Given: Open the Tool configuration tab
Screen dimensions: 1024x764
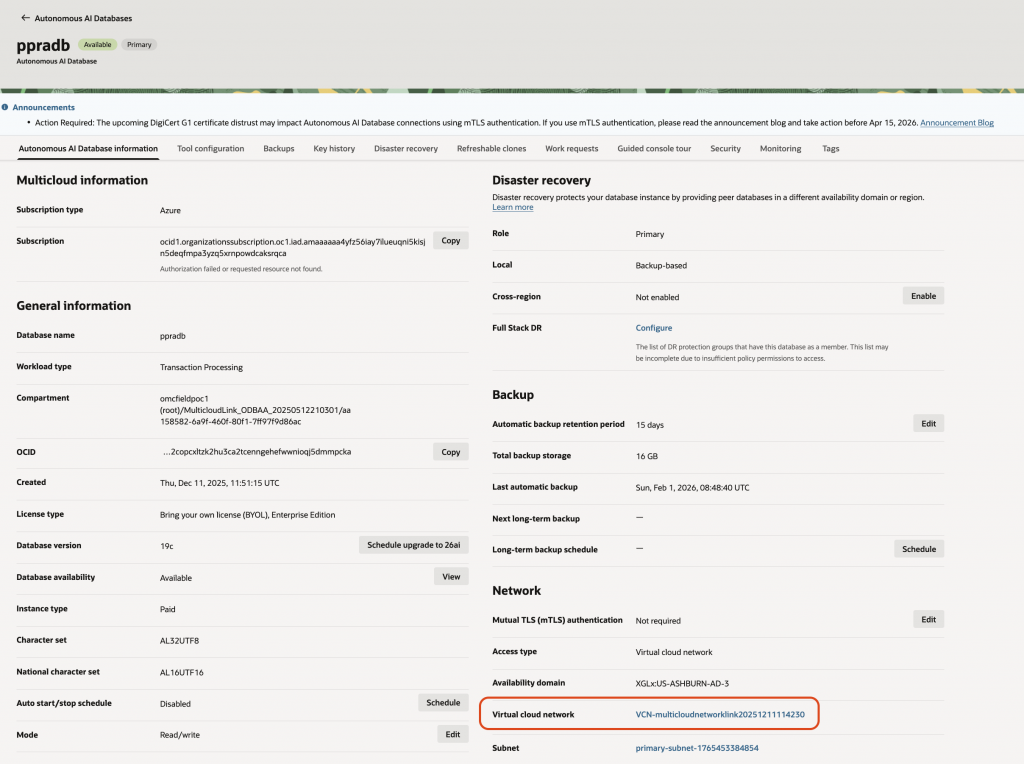Looking at the screenshot, I should 210,148.
